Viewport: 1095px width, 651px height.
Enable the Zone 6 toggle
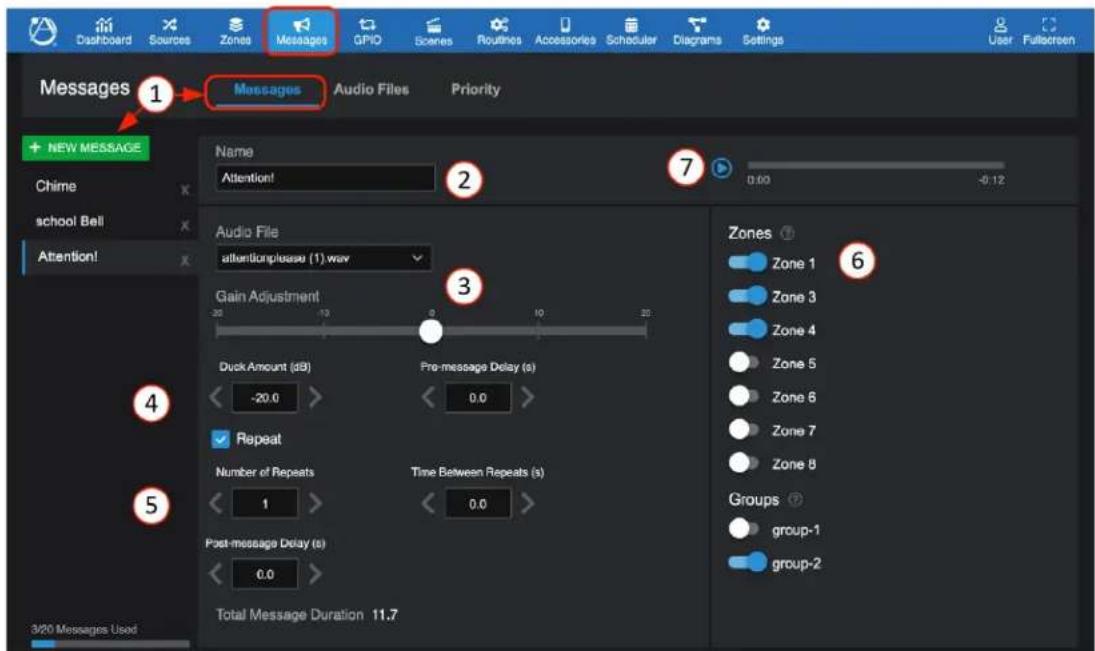pos(744,396)
